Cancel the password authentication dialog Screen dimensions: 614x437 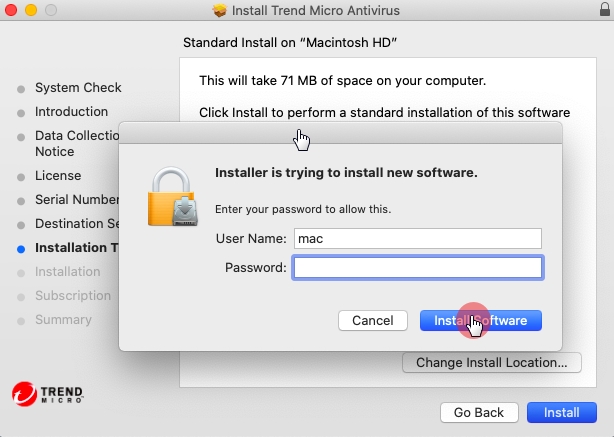coord(373,320)
